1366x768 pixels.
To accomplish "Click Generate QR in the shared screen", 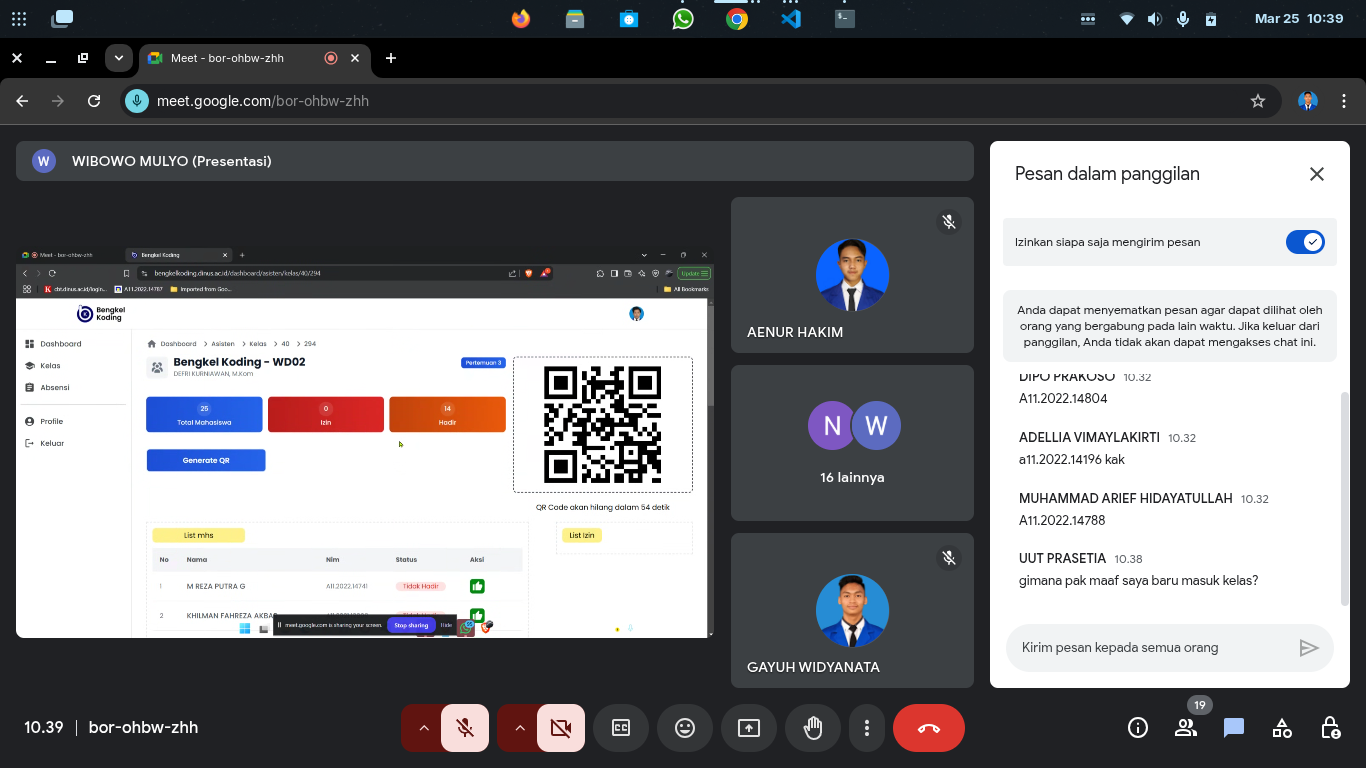I will pos(206,460).
